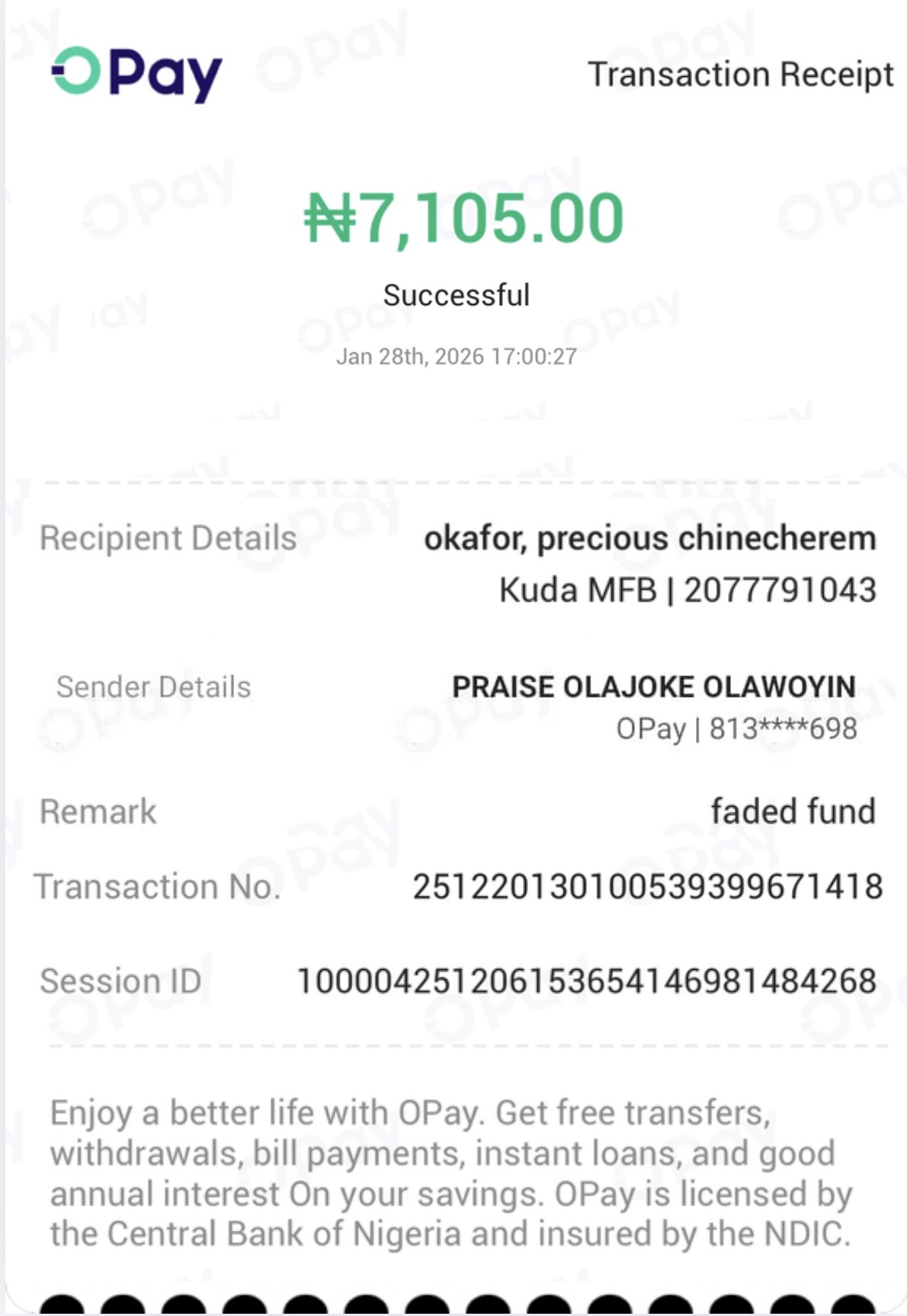Select the transaction number 251220130100539399671418
The image size is (907, 1316).
[647, 887]
